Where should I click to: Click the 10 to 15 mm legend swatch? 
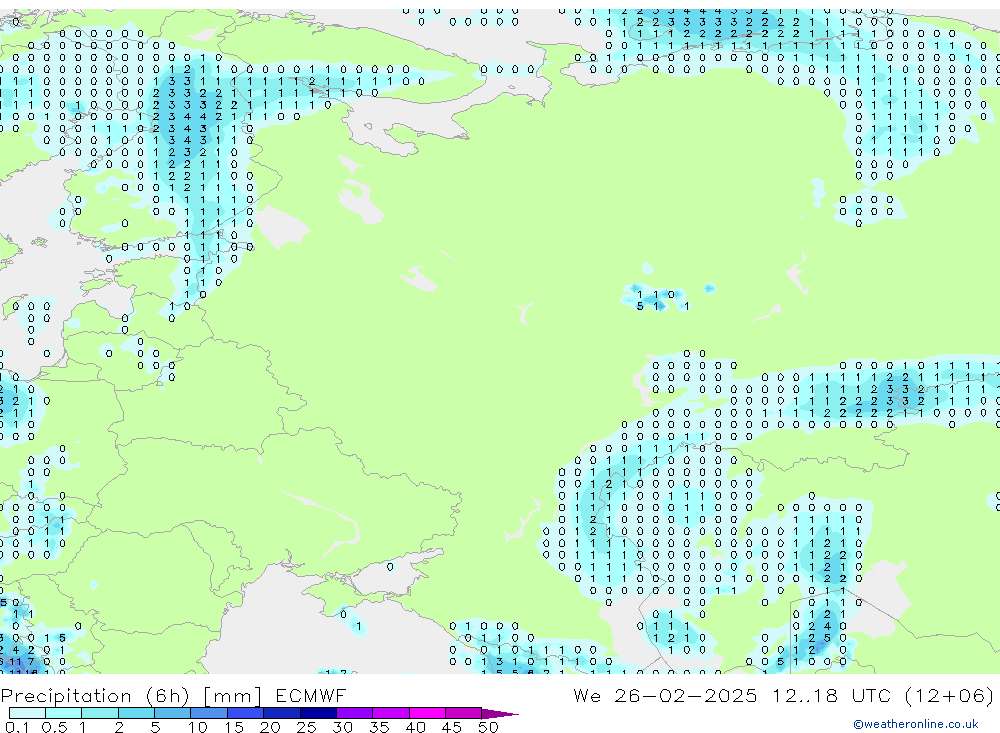[209, 713]
